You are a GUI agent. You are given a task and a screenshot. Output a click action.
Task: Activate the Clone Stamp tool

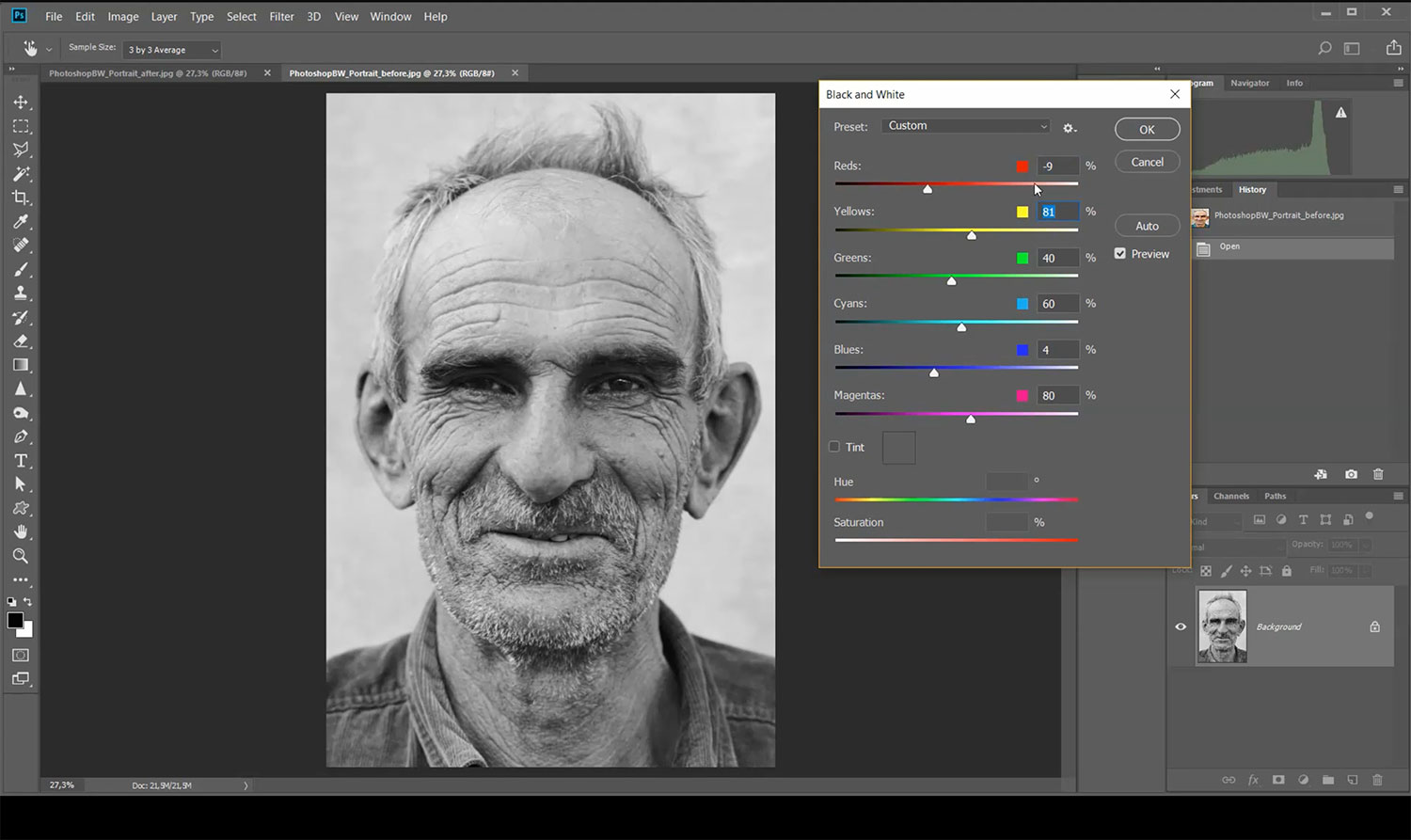click(21, 293)
